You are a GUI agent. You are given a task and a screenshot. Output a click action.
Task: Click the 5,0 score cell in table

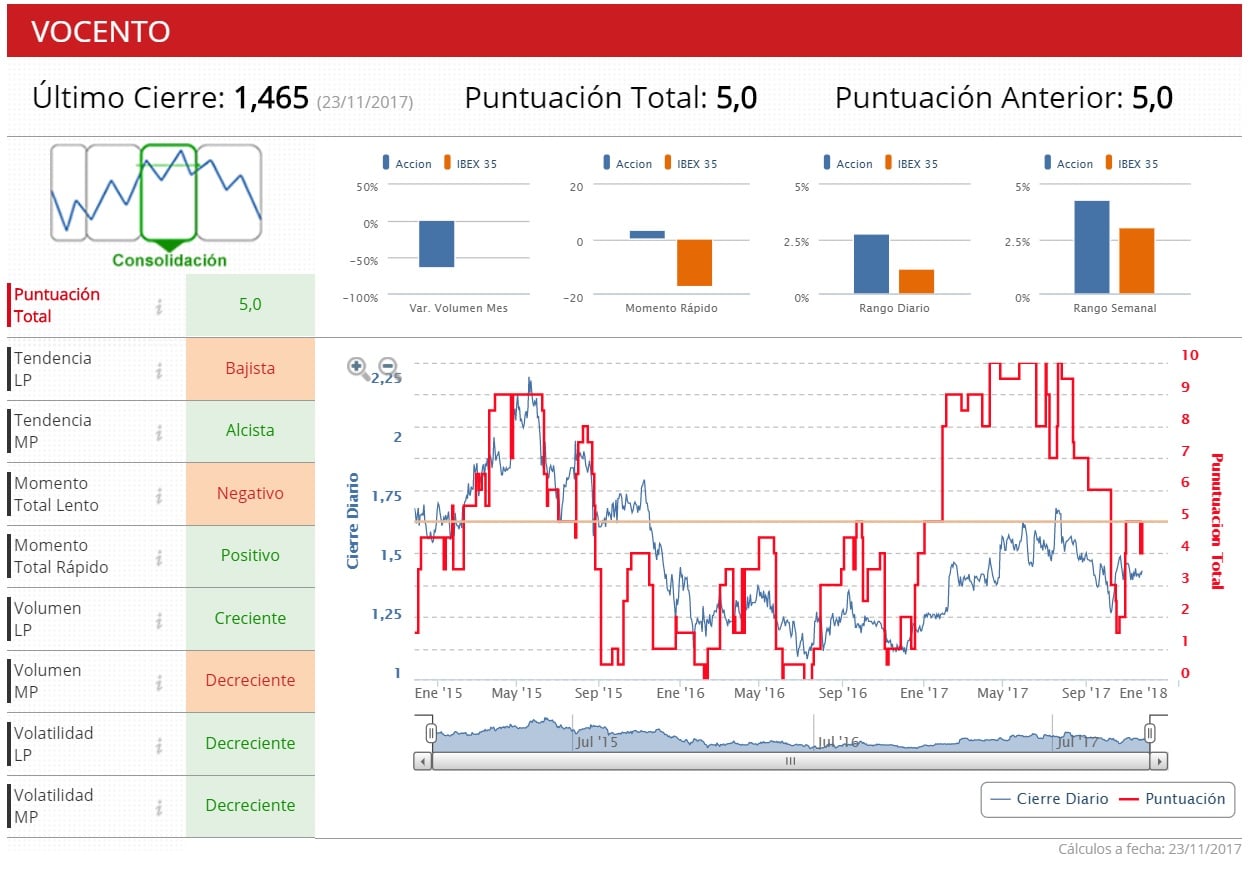coord(250,305)
